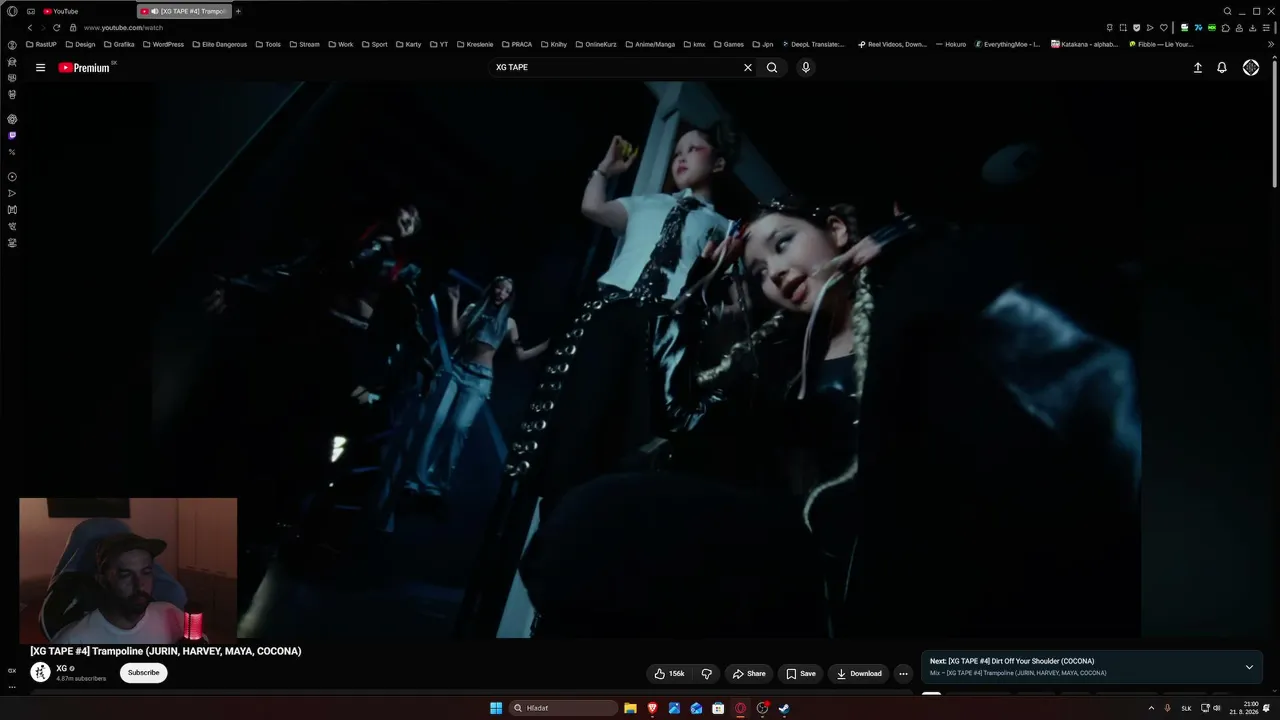Open the YouTube account avatar menu

coord(1251,68)
